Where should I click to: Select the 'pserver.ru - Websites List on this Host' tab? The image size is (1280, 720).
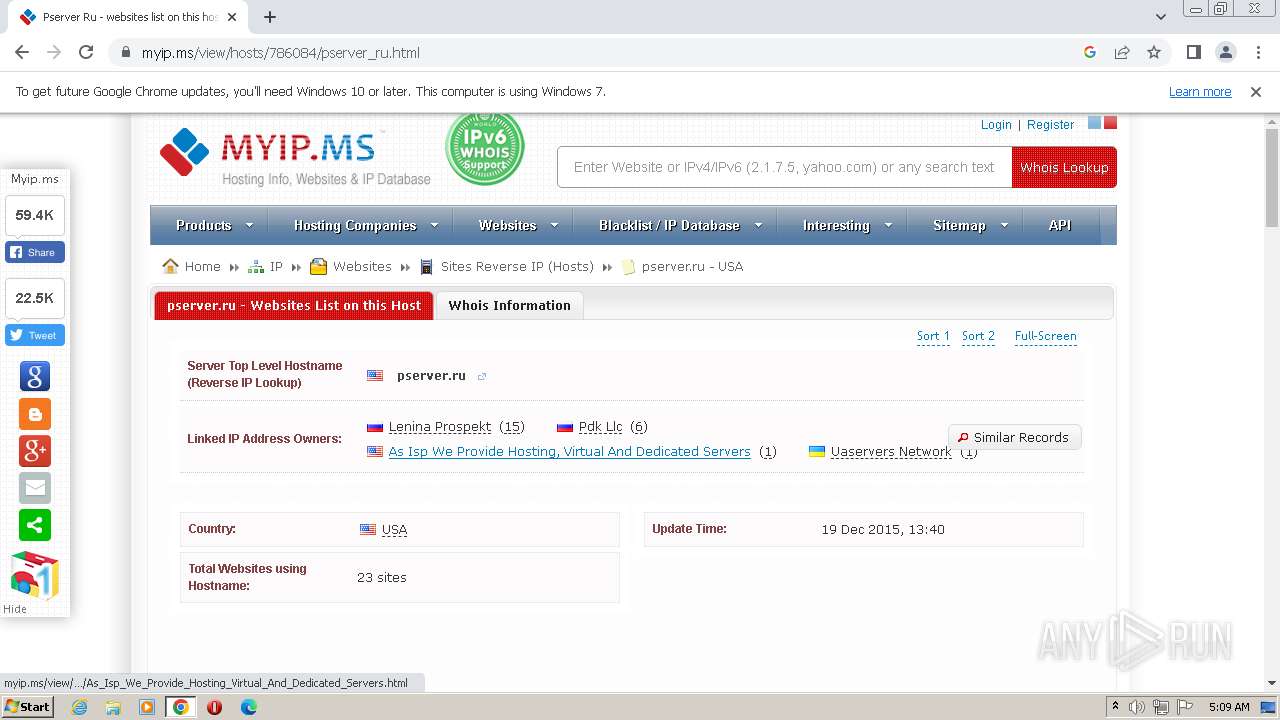click(x=294, y=305)
